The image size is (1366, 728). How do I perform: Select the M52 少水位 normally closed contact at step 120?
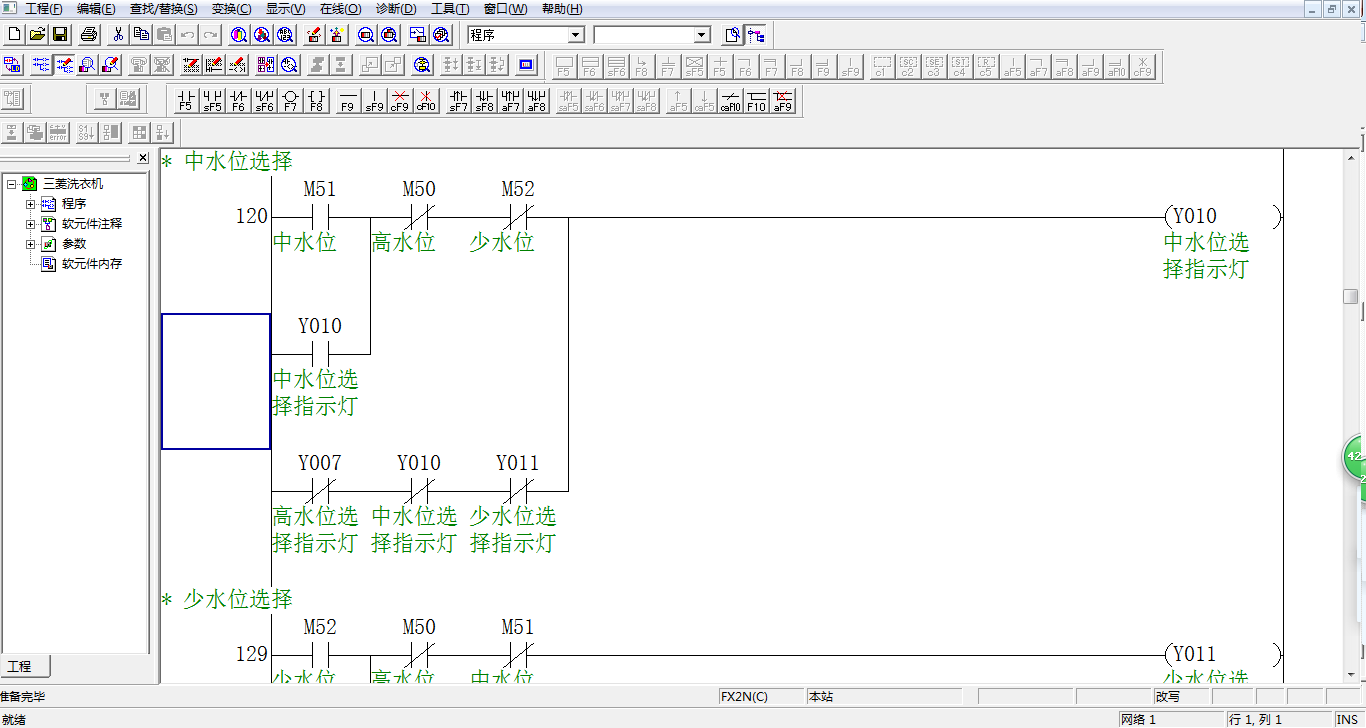point(518,216)
